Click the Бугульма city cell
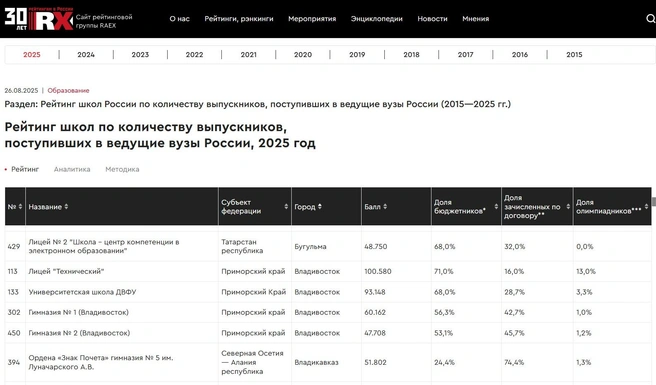The image size is (656, 385). (x=310, y=246)
